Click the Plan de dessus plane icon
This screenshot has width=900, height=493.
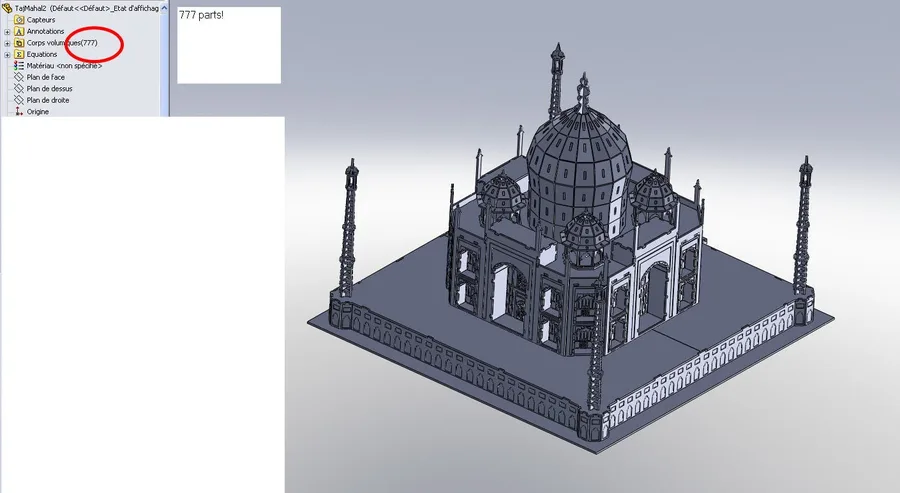(x=19, y=88)
